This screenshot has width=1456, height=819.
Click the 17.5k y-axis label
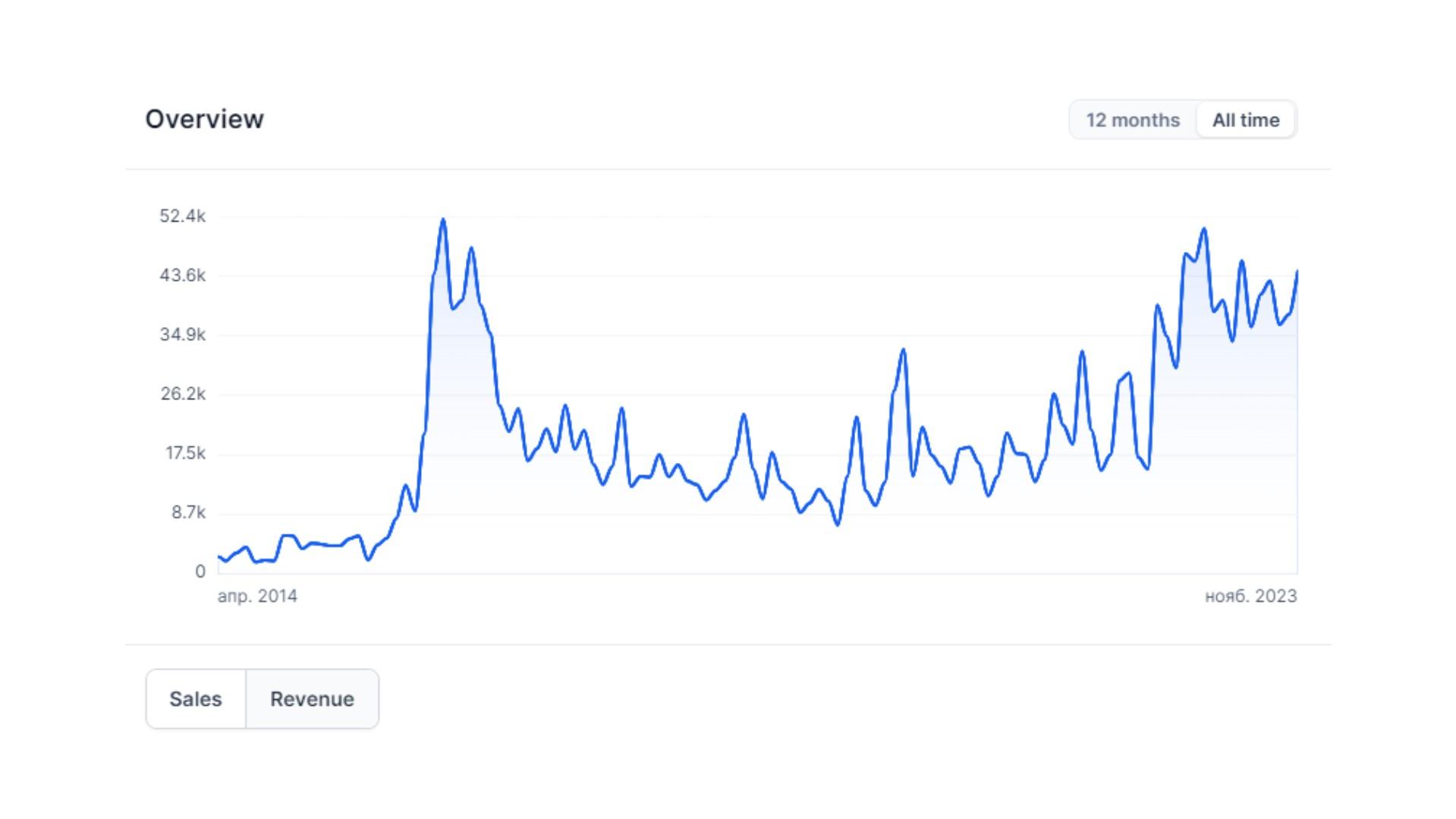(x=185, y=453)
